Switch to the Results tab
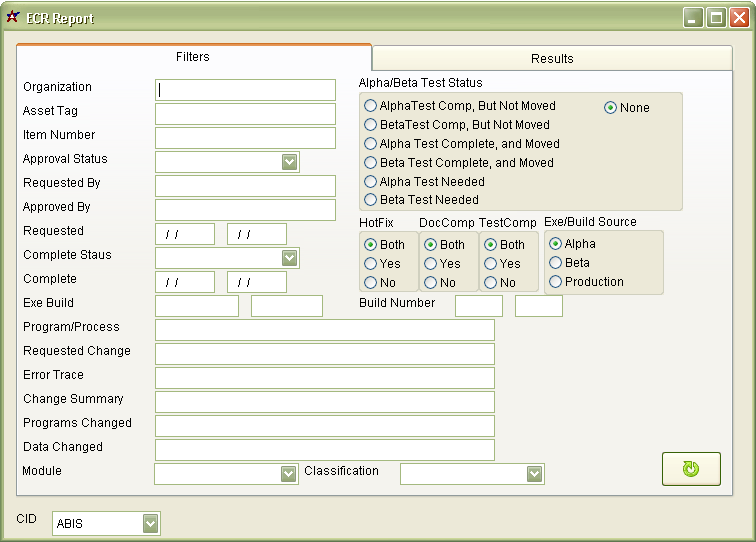Viewport: 756px width, 542px height. tap(552, 59)
